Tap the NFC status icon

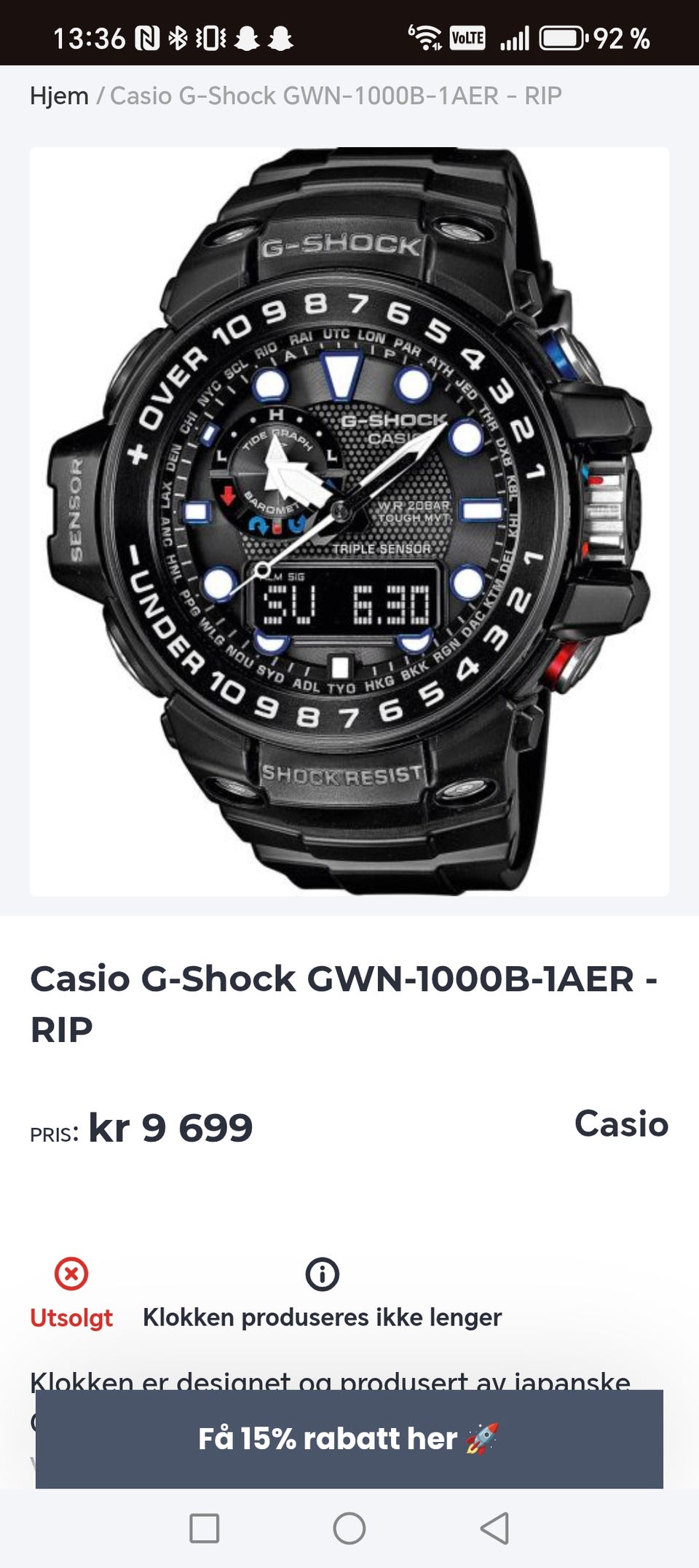[x=148, y=38]
